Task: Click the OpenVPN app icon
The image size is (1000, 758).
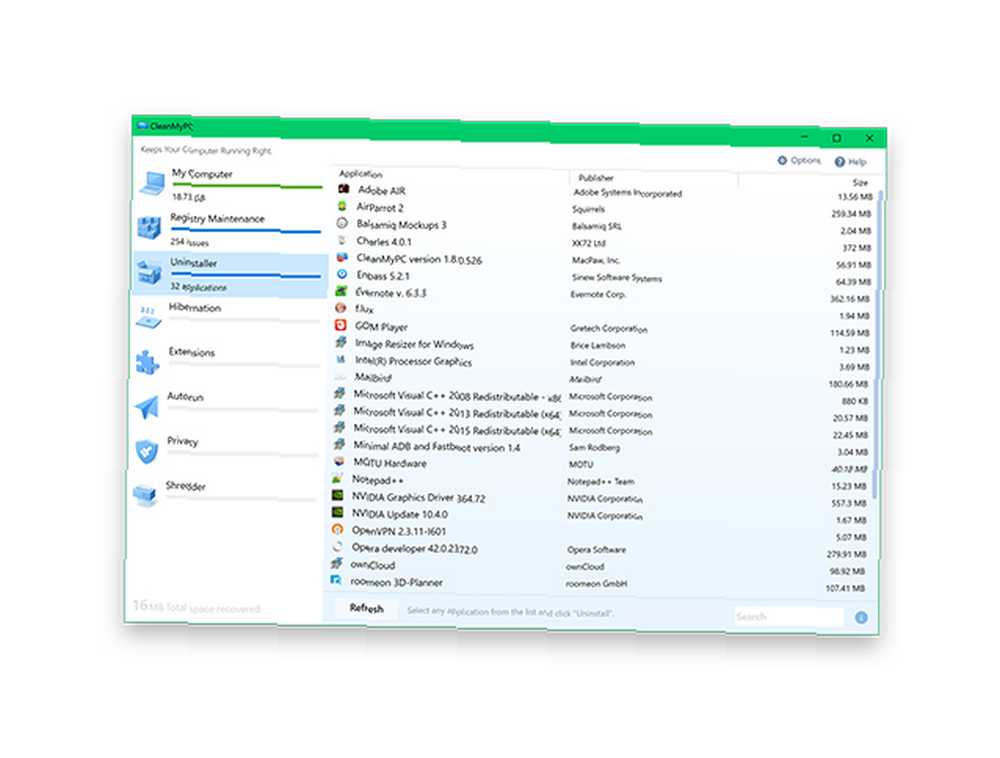Action: (x=337, y=529)
